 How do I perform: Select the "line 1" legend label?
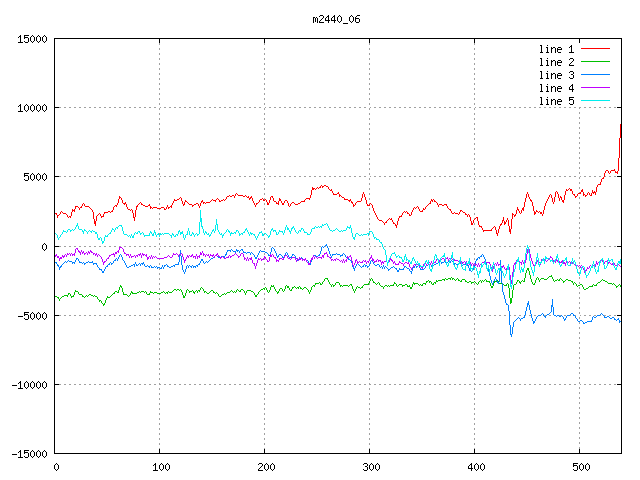(x=556, y=49)
